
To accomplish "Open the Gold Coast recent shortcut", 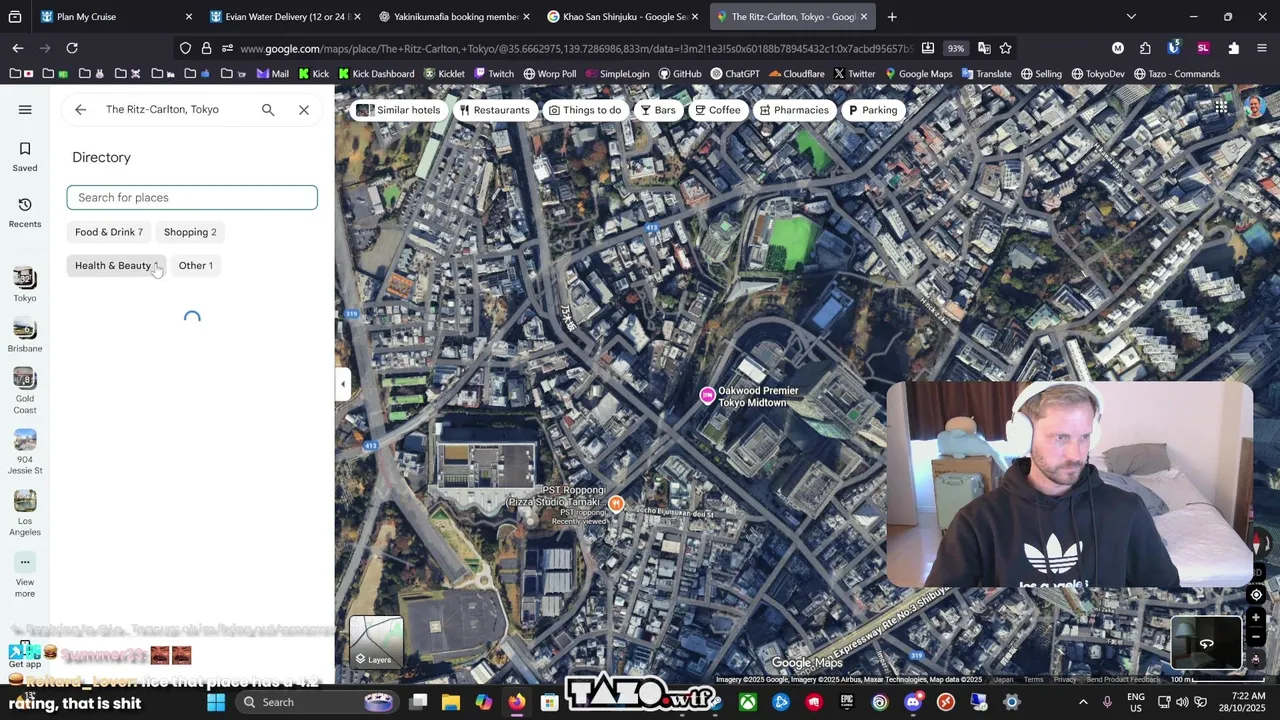I will coord(25,390).
